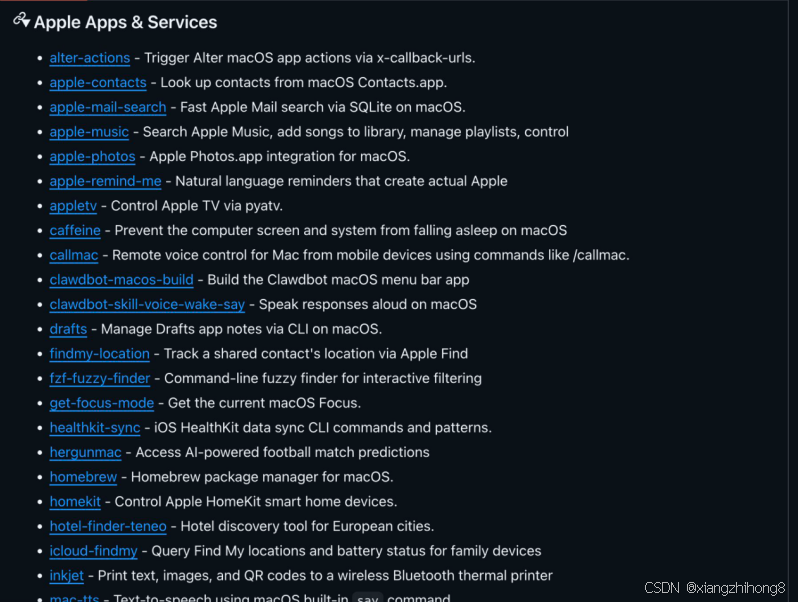Click the callmac link
Viewport: 798px width, 602px height.
(74, 255)
